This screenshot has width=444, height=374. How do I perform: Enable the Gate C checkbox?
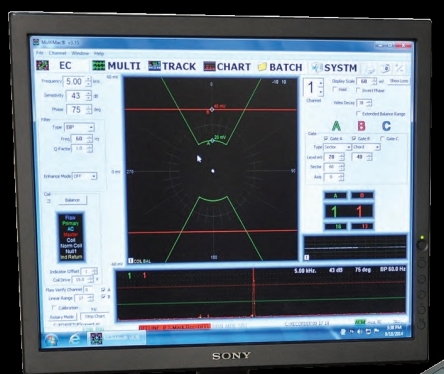pos(382,138)
